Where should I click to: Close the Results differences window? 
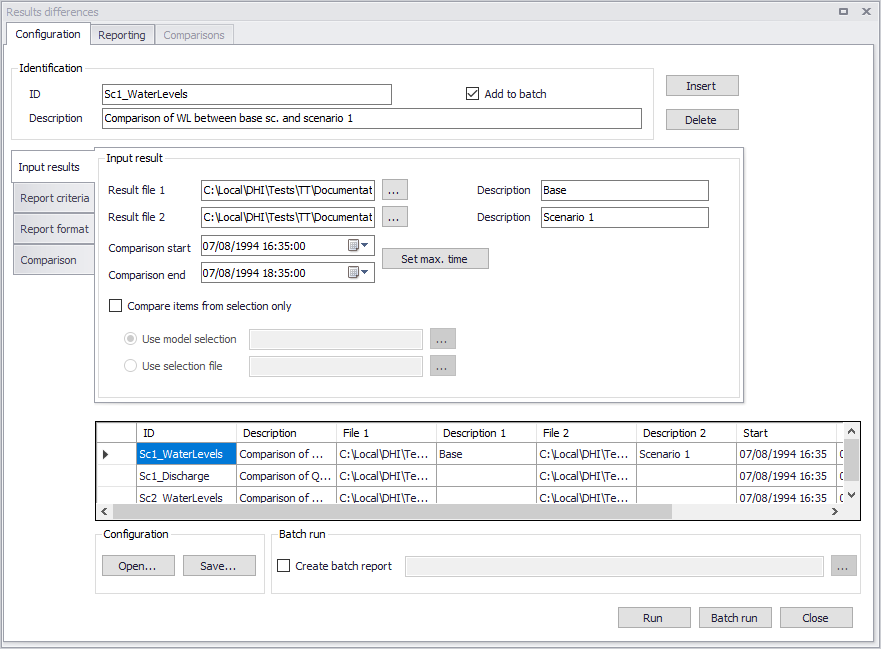(866, 11)
